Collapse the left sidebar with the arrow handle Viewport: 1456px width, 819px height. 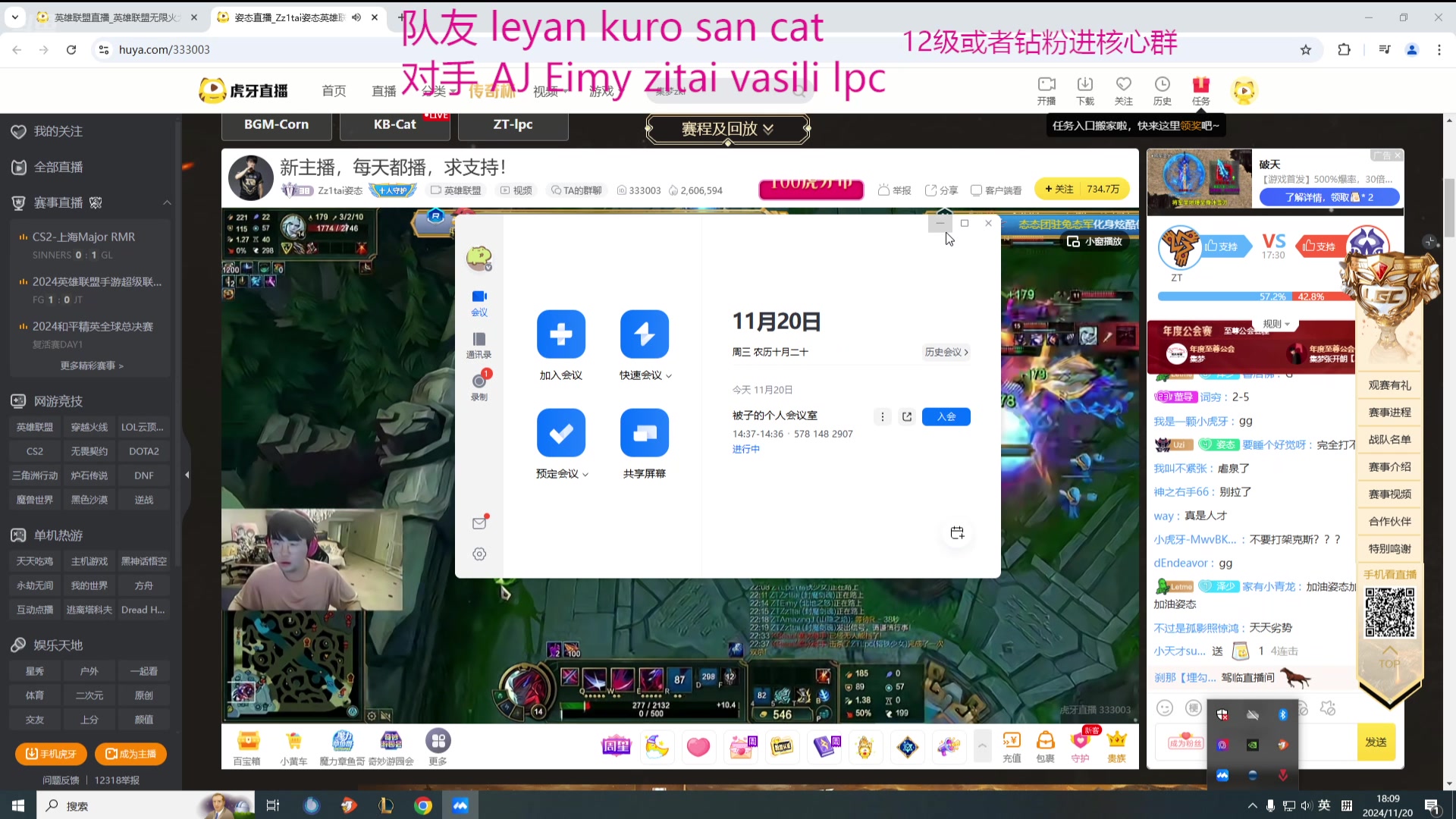(187, 475)
